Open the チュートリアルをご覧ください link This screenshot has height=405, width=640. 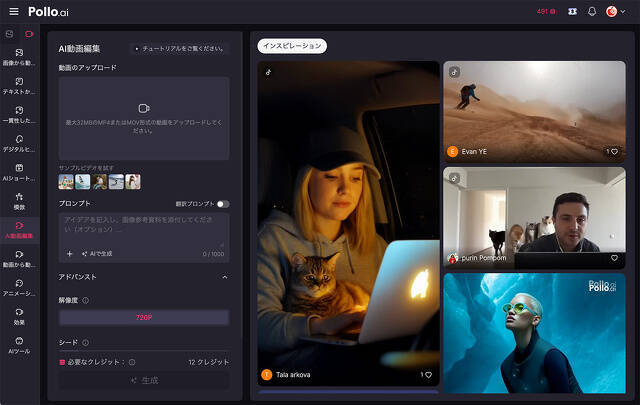coord(180,48)
